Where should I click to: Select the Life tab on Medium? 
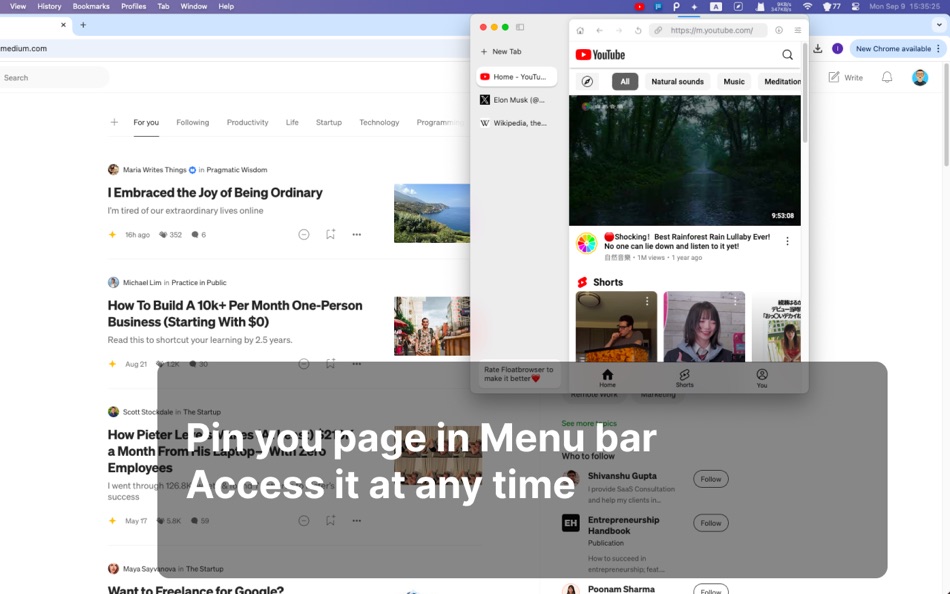tap(292, 122)
